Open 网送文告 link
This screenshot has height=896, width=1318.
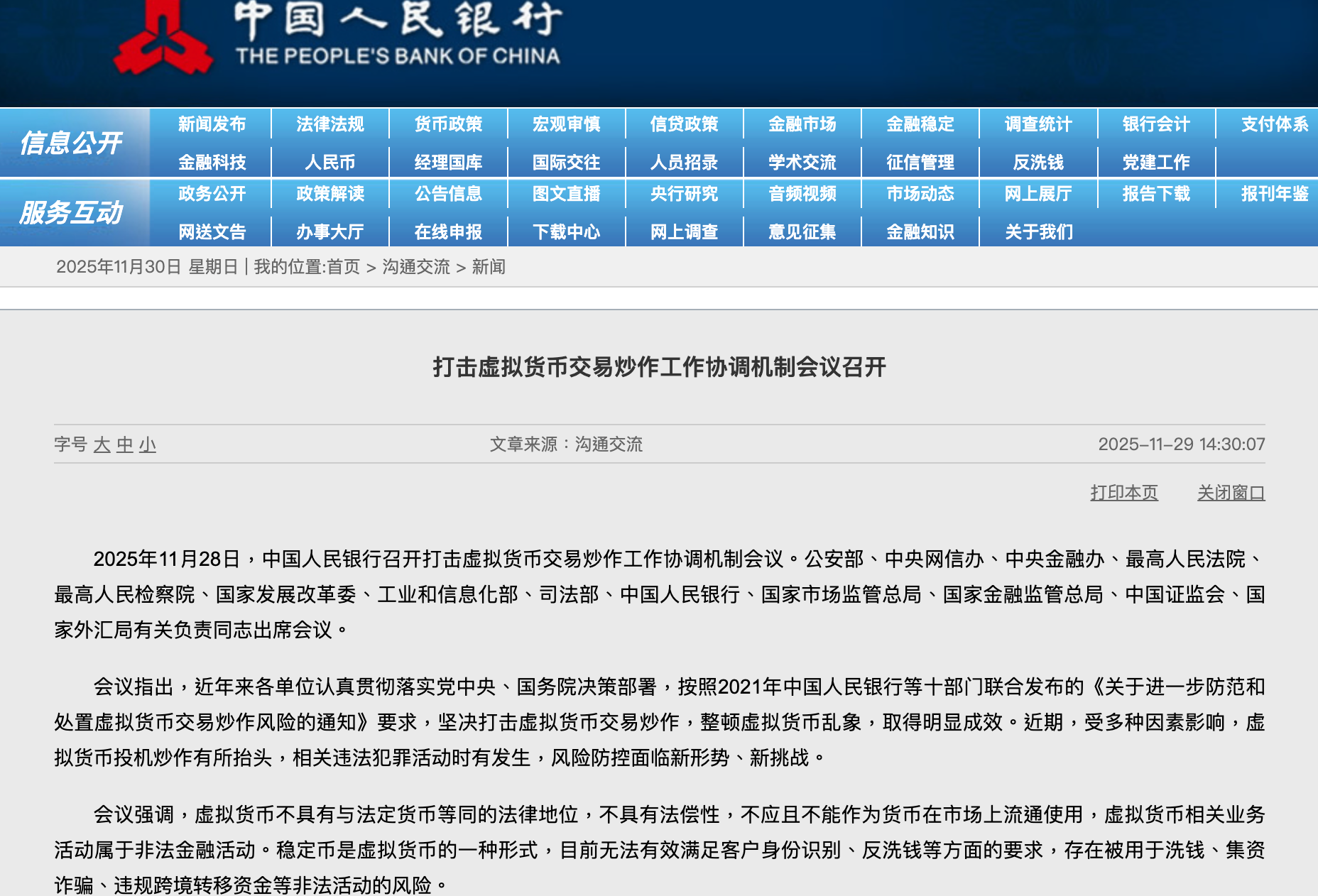[212, 231]
